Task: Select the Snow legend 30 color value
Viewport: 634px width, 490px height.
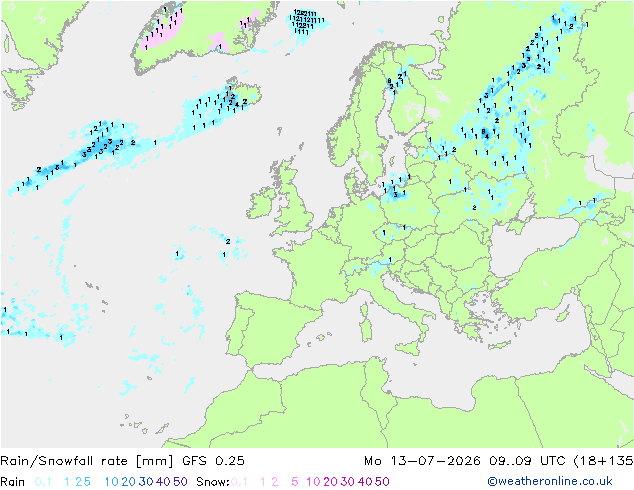Action: tap(348, 482)
